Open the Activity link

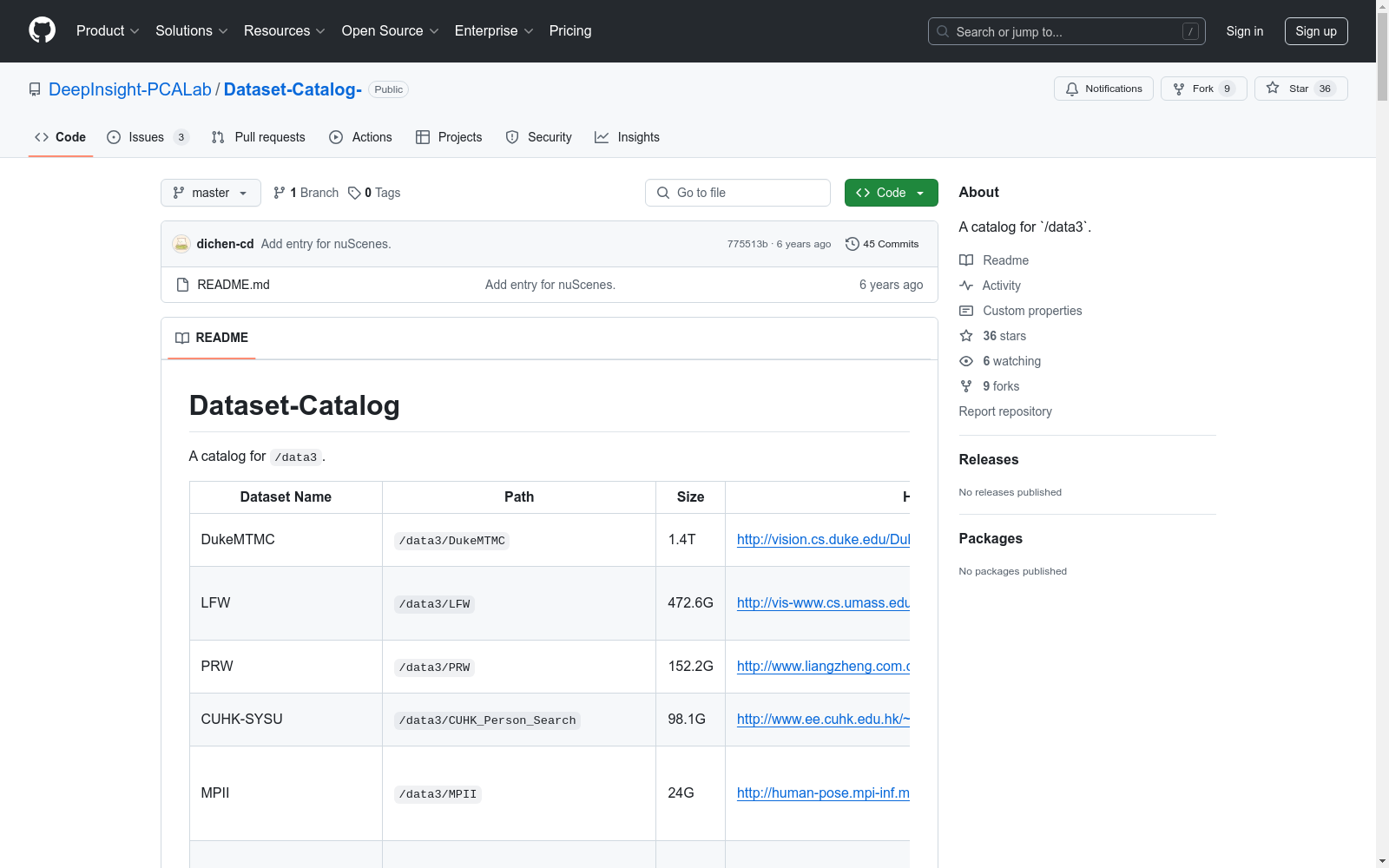click(x=990, y=286)
